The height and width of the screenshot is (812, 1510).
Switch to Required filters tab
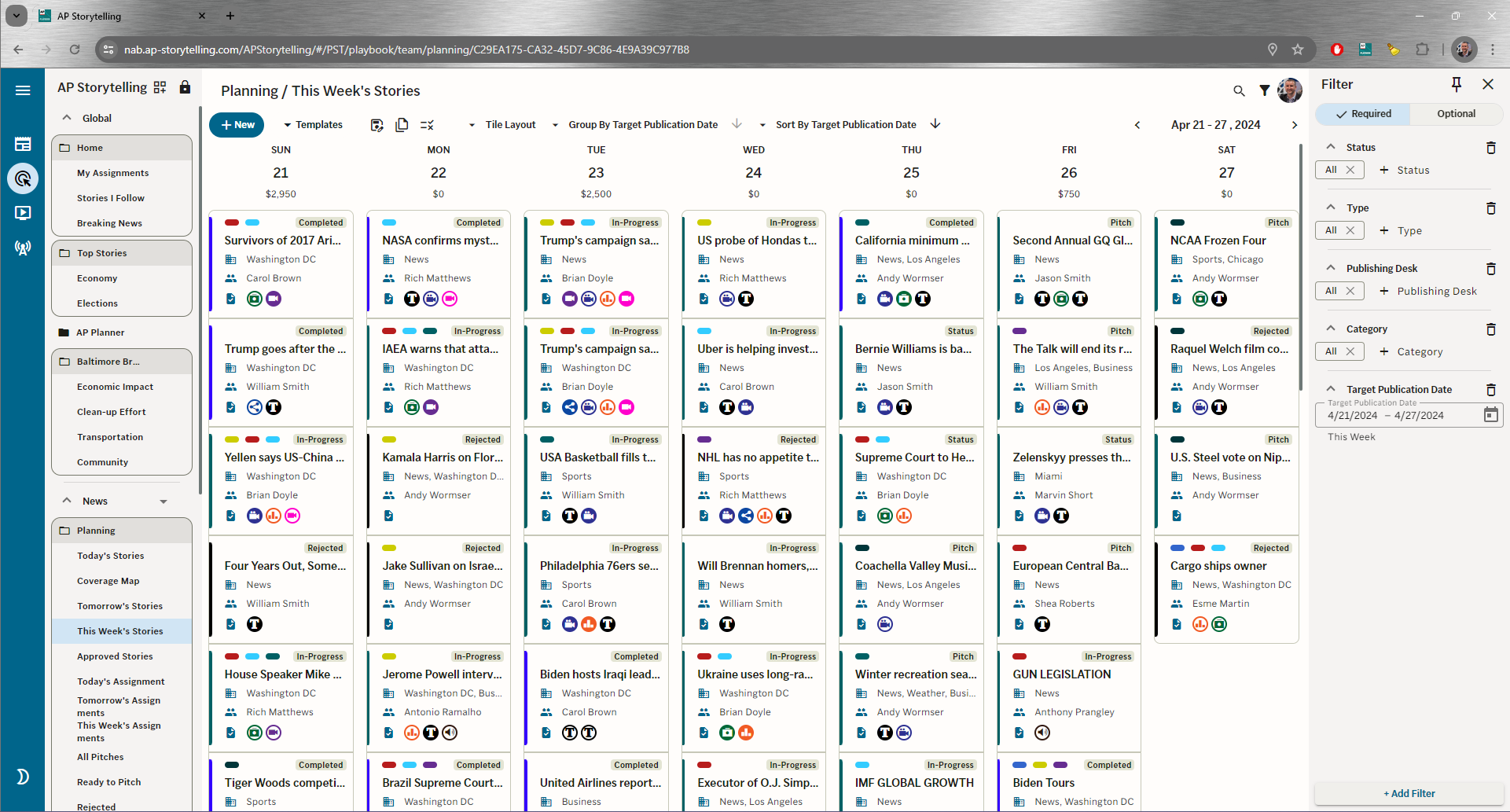click(x=1363, y=113)
